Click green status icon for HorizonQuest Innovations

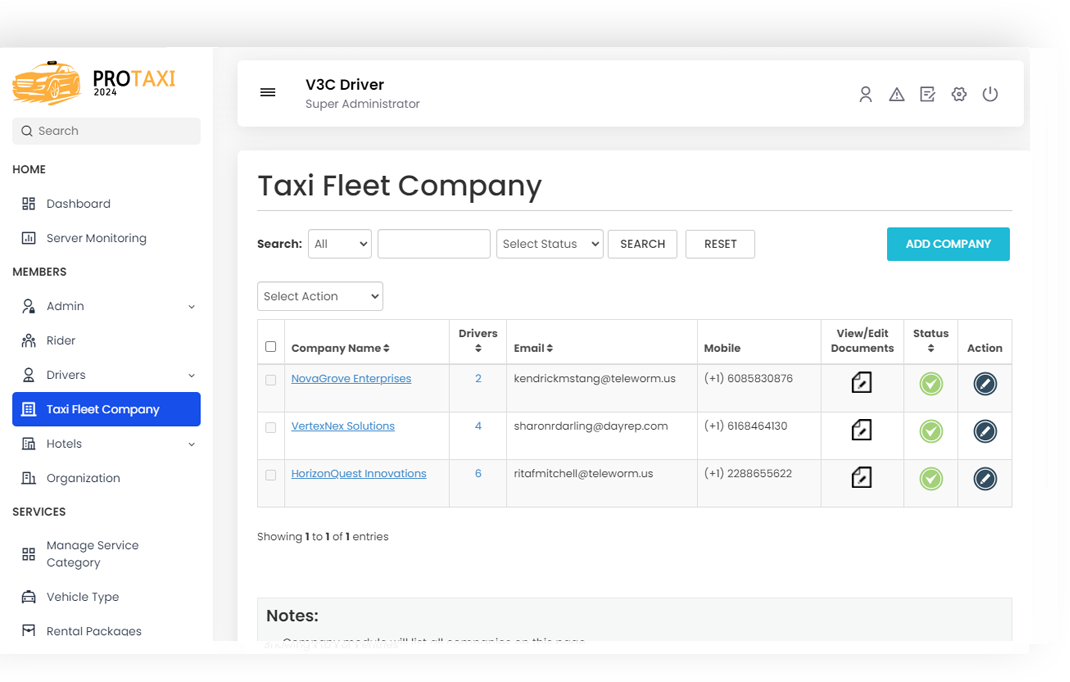tap(931, 479)
